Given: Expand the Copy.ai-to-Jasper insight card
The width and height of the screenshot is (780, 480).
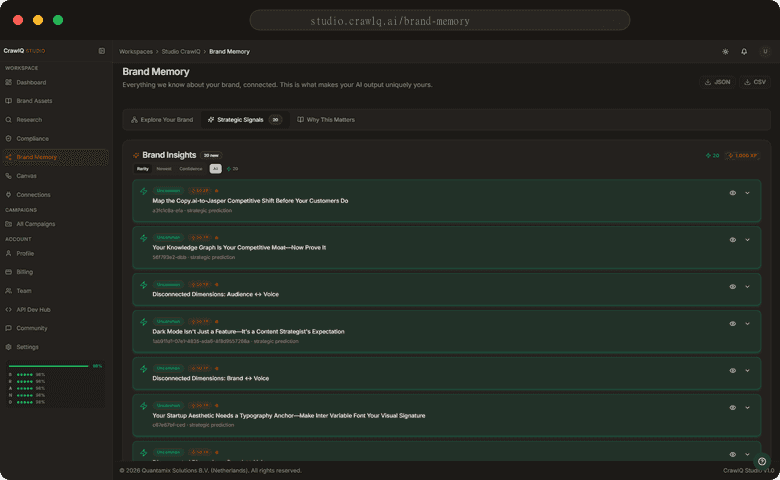Looking at the screenshot, I should point(747,193).
